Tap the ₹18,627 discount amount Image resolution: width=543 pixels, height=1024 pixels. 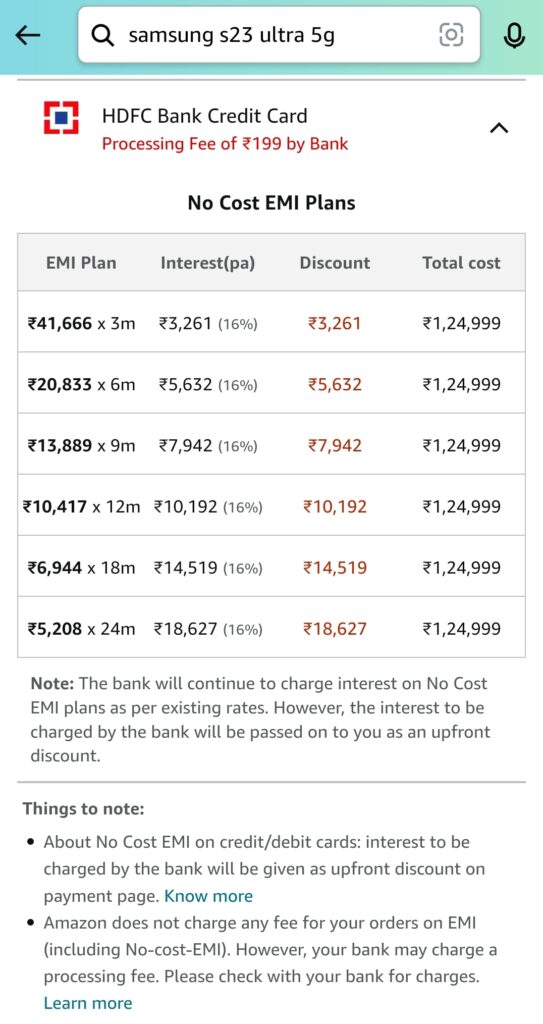coord(335,628)
